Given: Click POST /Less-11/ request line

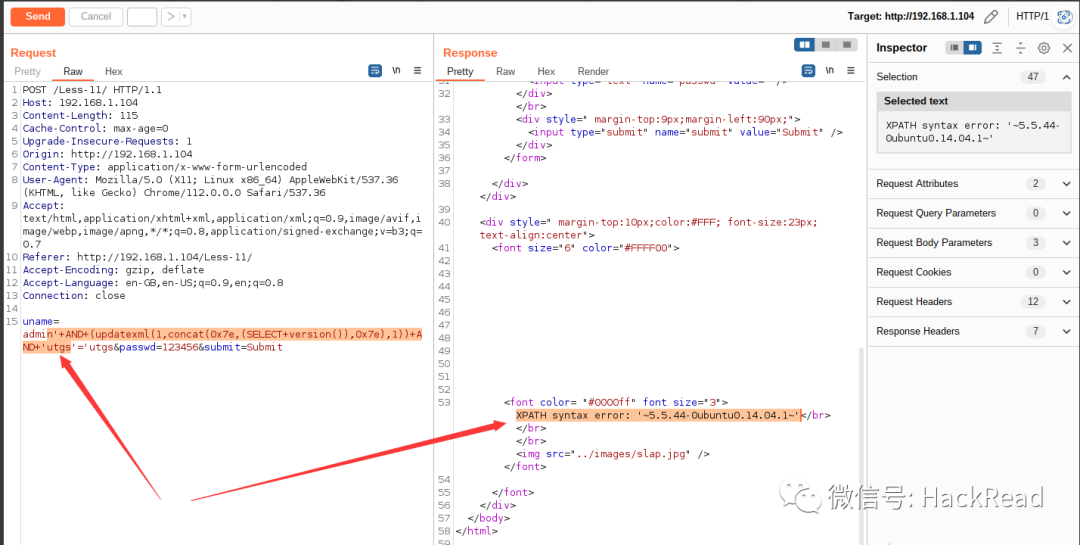Looking at the screenshot, I should coord(92,90).
